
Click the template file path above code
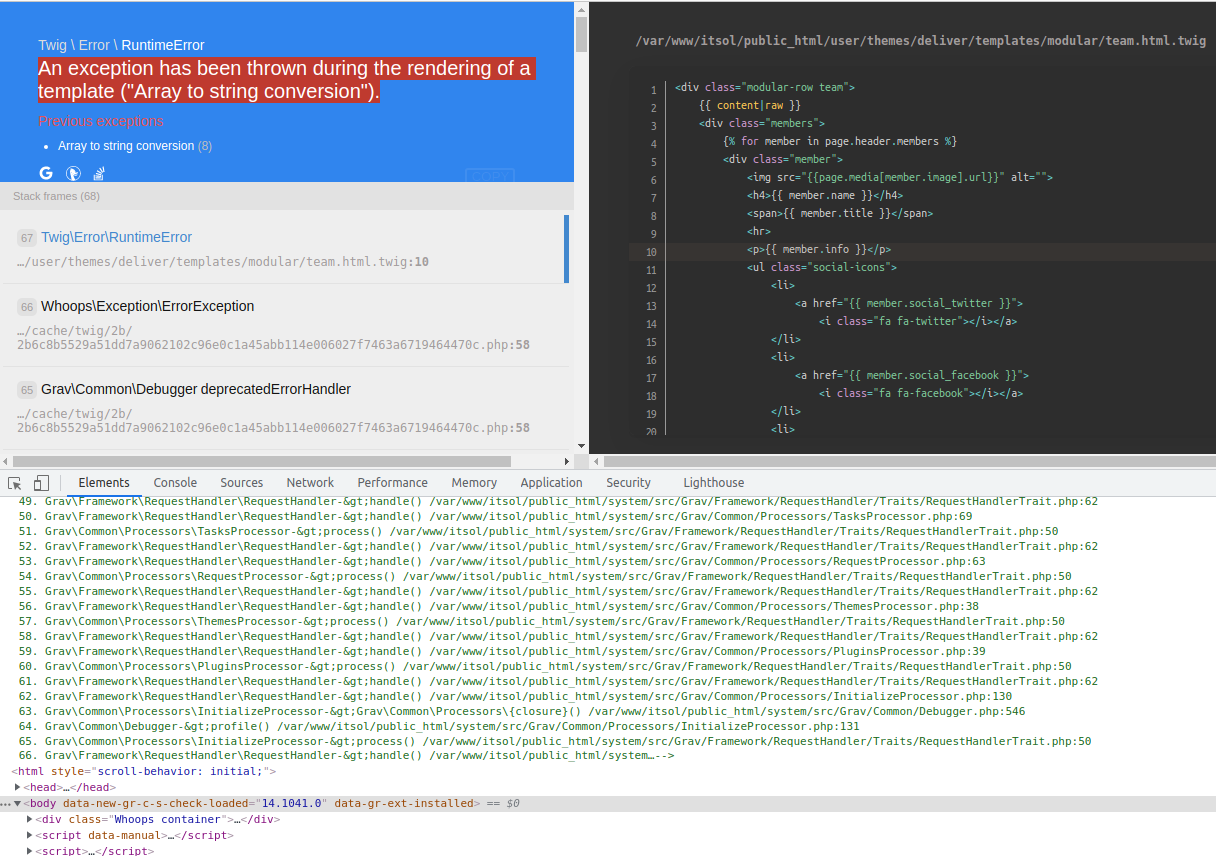pyautogui.click(x=921, y=41)
